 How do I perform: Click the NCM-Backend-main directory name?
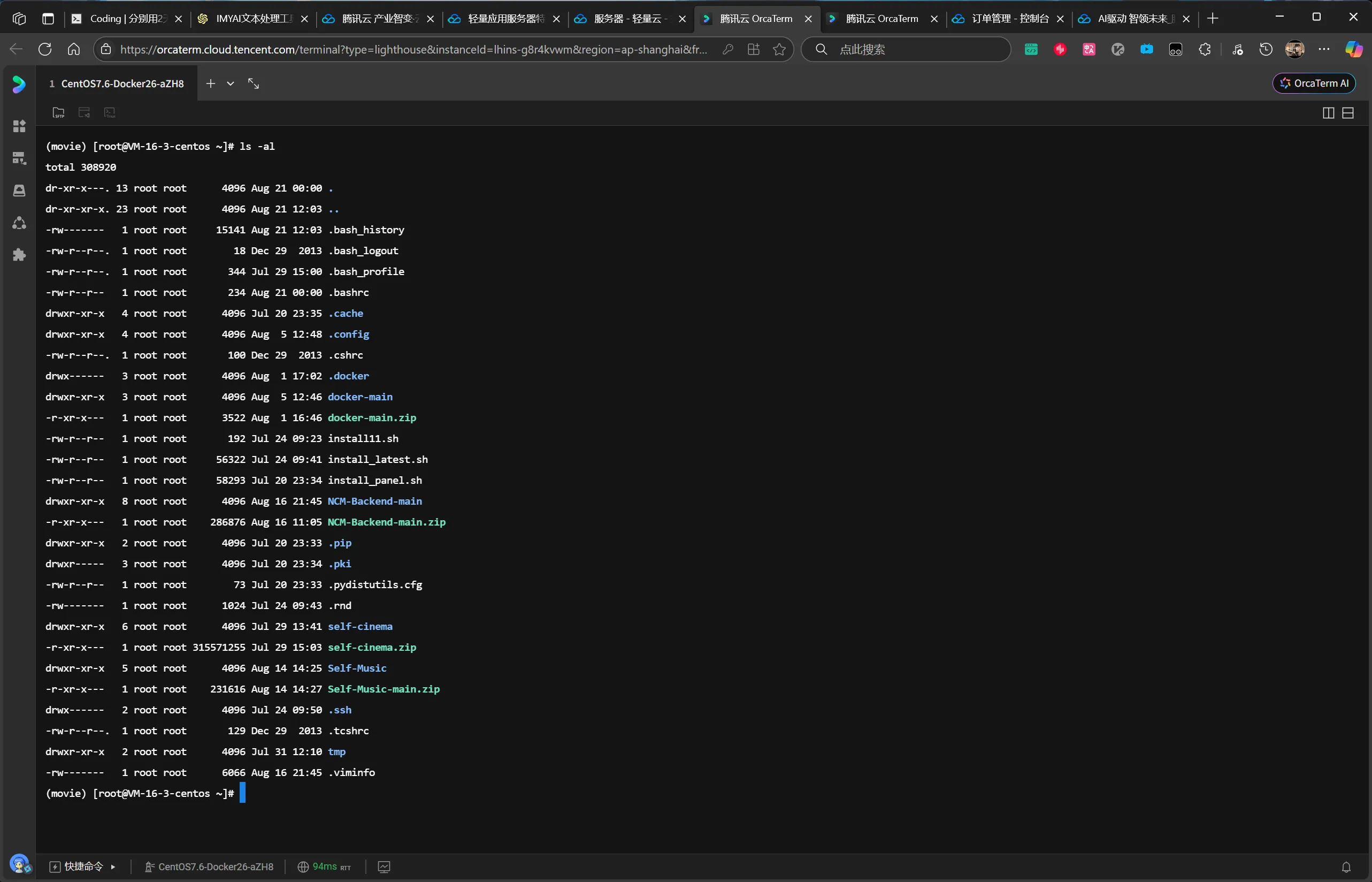click(x=375, y=501)
